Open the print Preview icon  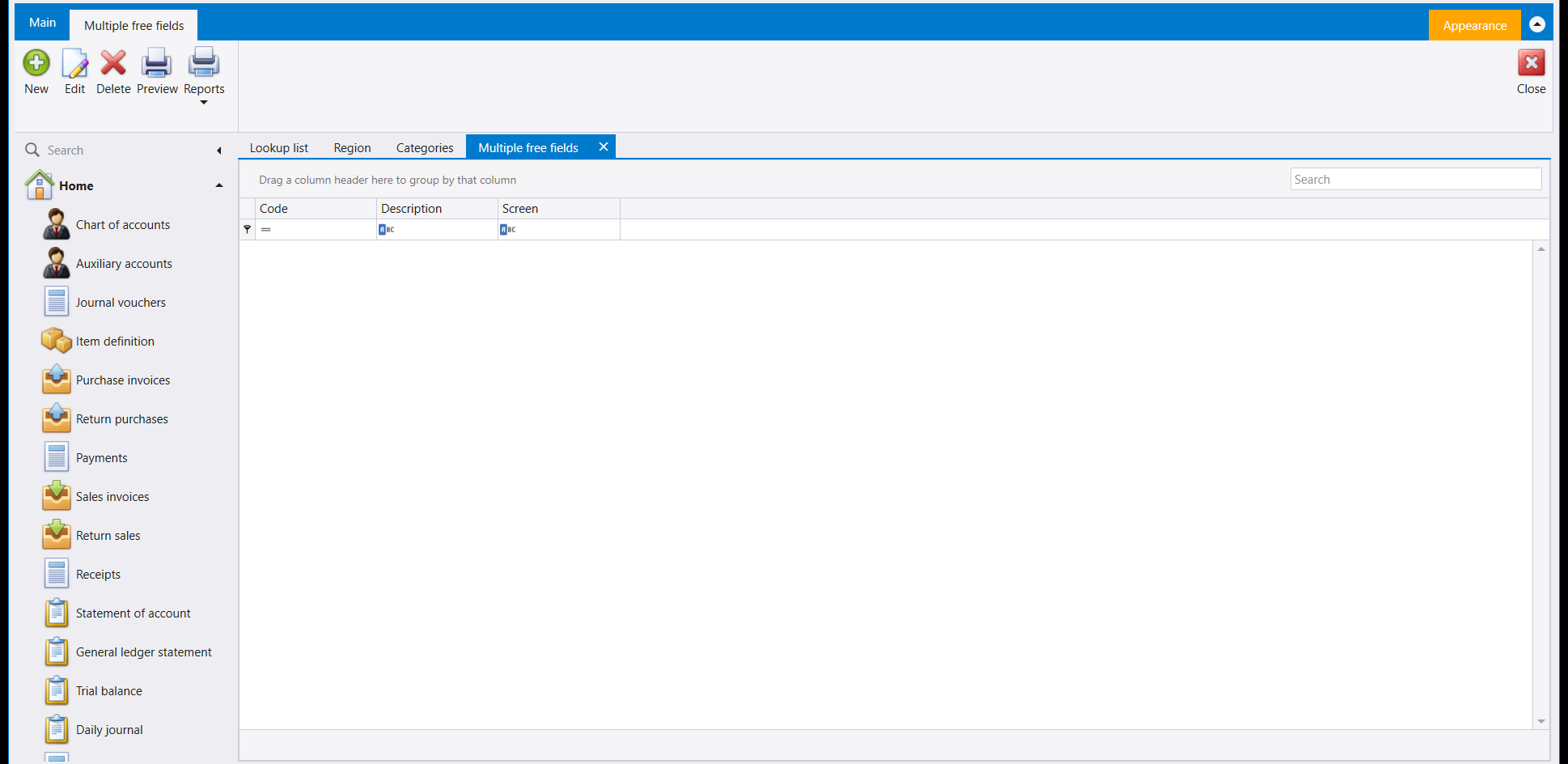pos(156,63)
